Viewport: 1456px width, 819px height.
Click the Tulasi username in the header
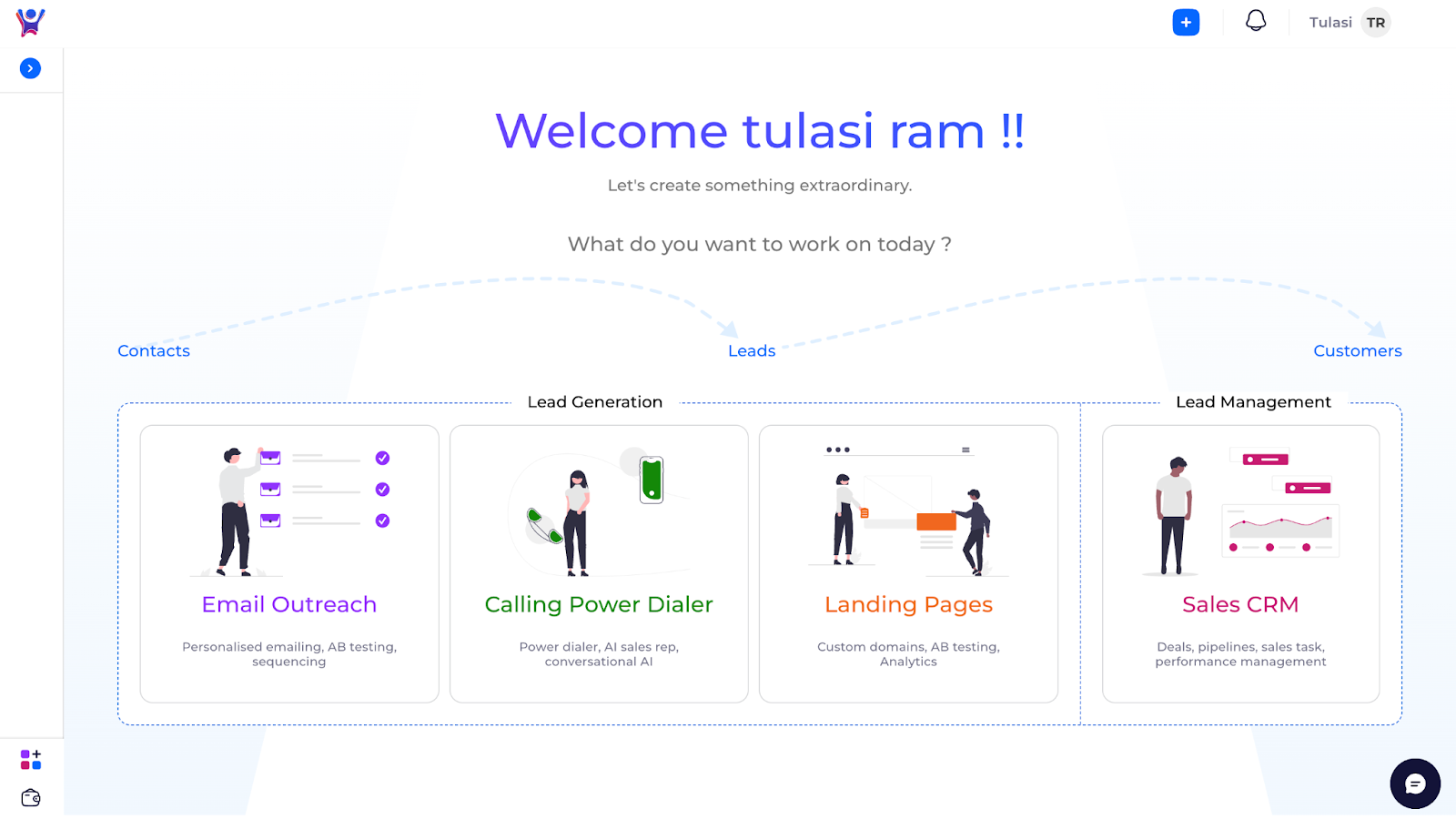(x=1330, y=23)
